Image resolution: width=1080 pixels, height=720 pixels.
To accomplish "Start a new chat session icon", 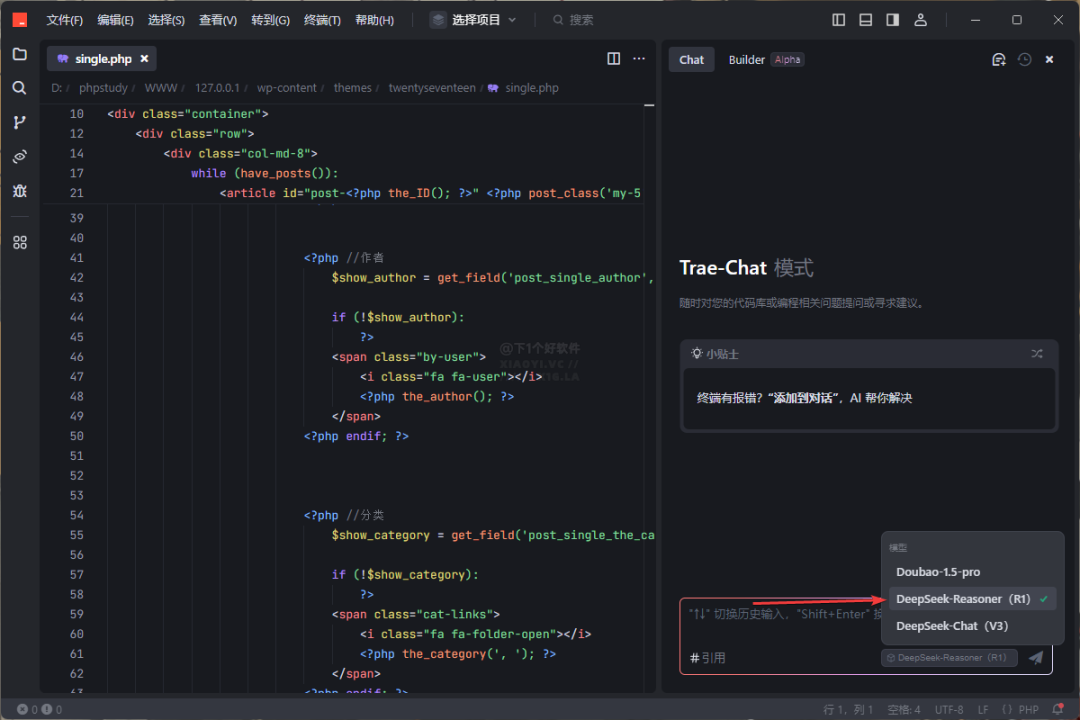I will pyautogui.click(x=998, y=60).
